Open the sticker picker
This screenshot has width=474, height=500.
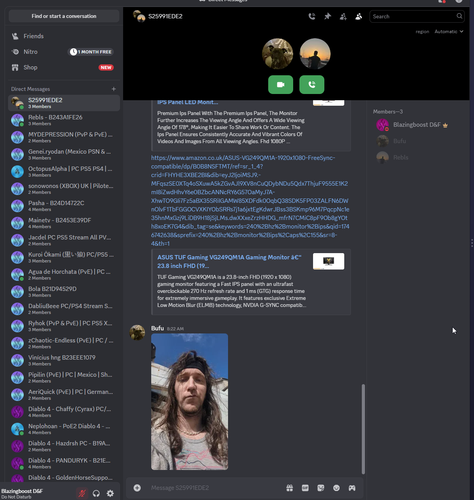click(x=321, y=488)
